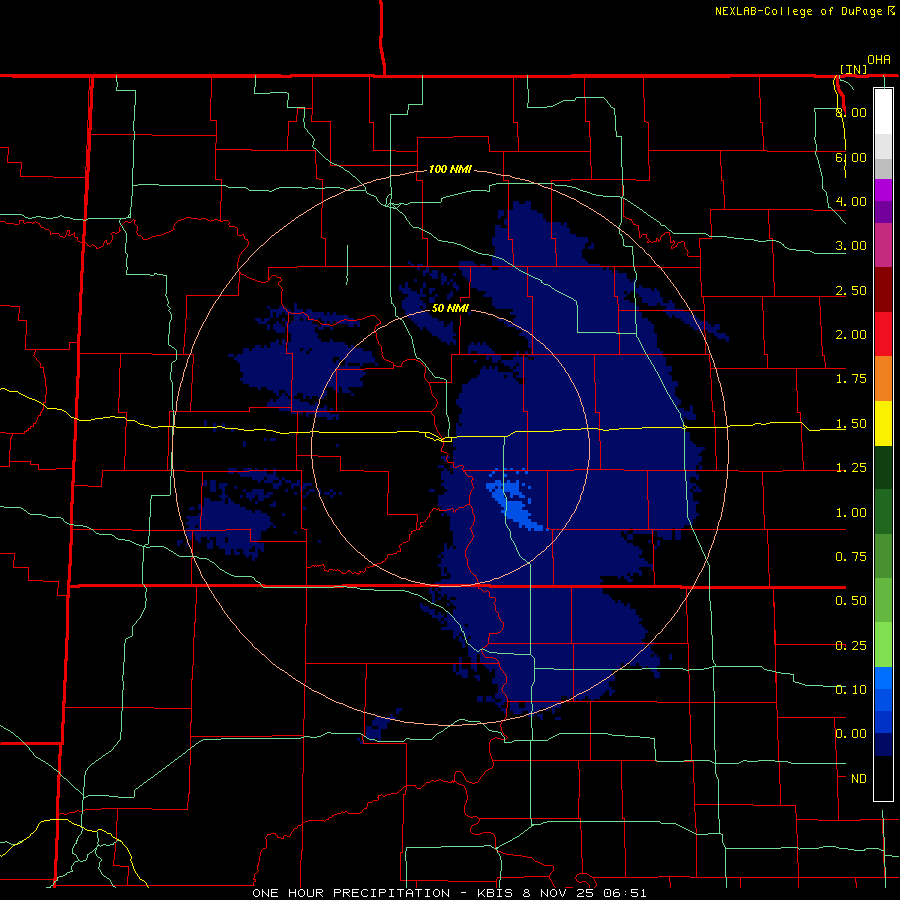The width and height of the screenshot is (900, 900).
Task: Click the 6.00 legend value
Action: tap(851, 157)
